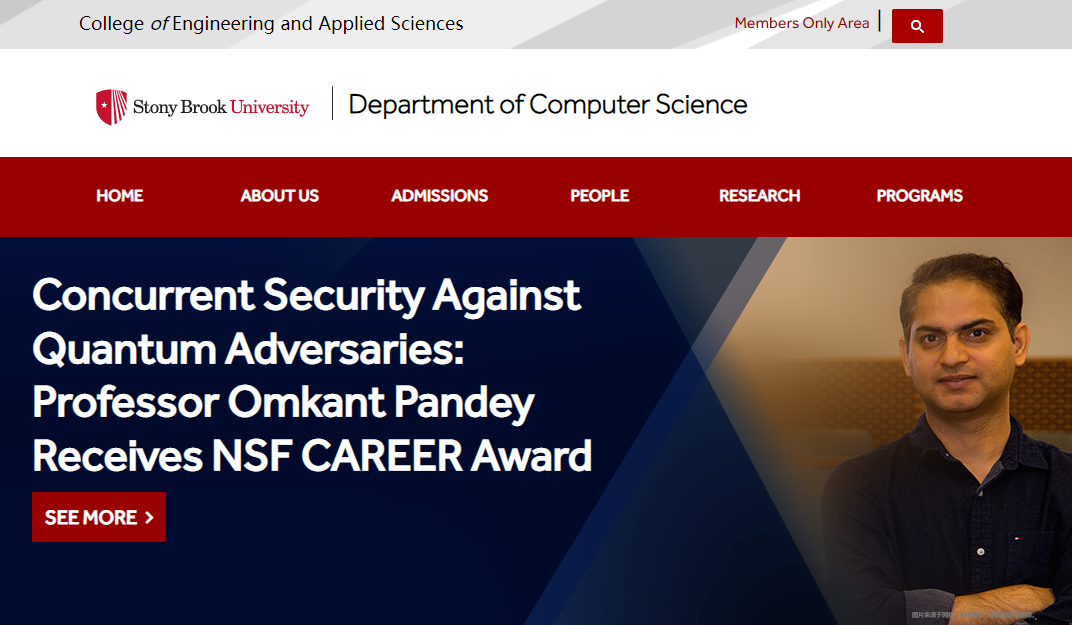Click the 'Professor Omkant Pandey' headline text
This screenshot has height=625, width=1072.
(x=283, y=402)
